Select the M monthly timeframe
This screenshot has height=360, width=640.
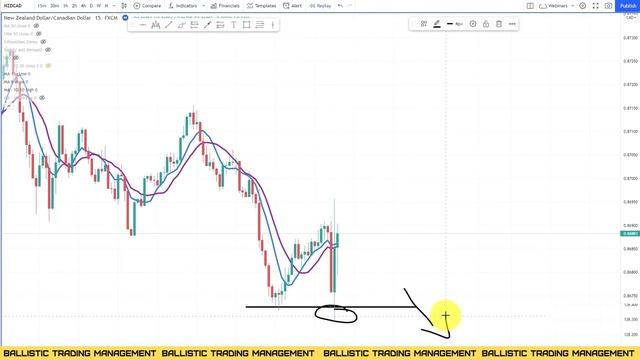pyautogui.click(x=107, y=6)
